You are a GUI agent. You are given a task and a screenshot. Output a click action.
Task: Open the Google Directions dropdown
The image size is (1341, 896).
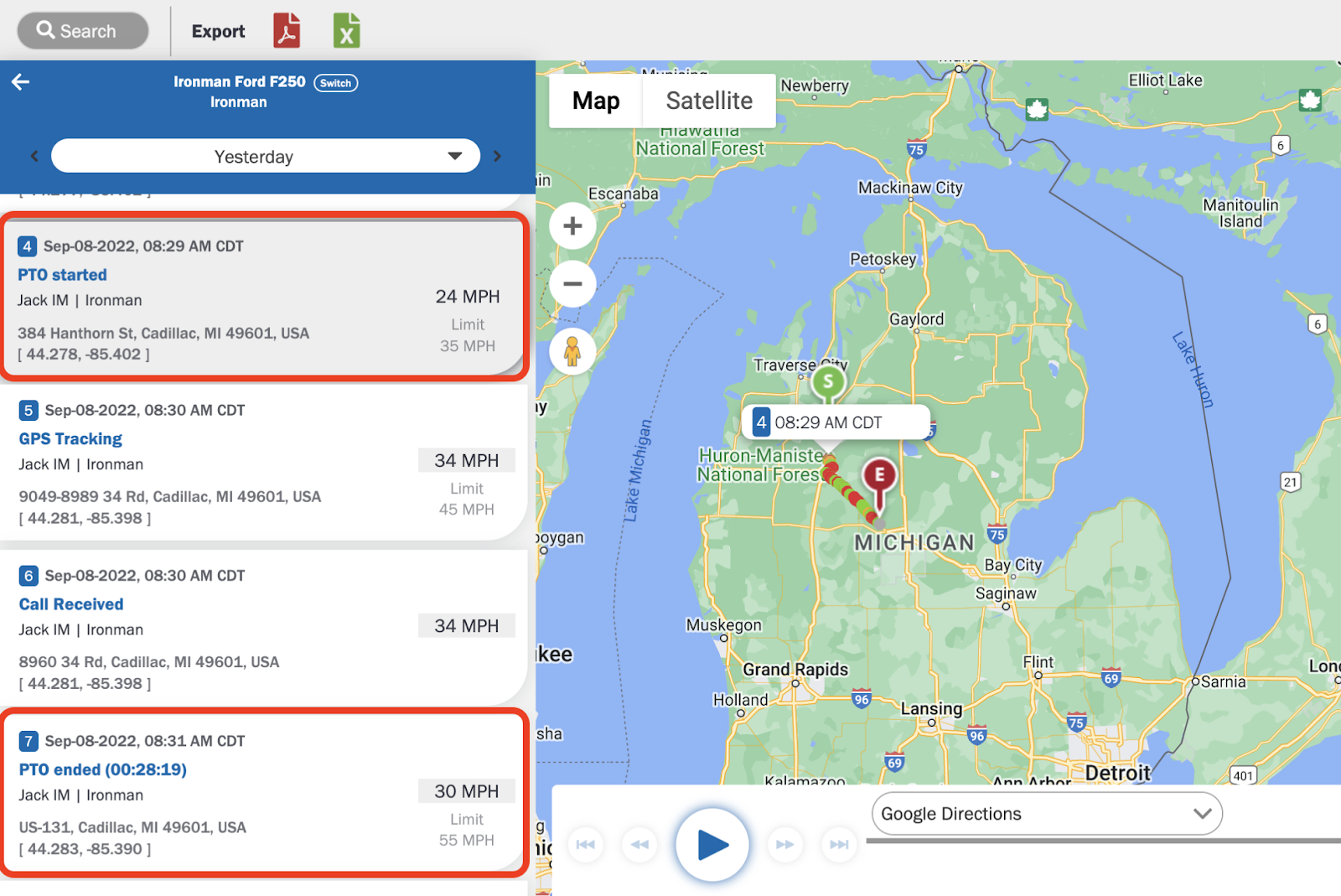pos(1047,814)
